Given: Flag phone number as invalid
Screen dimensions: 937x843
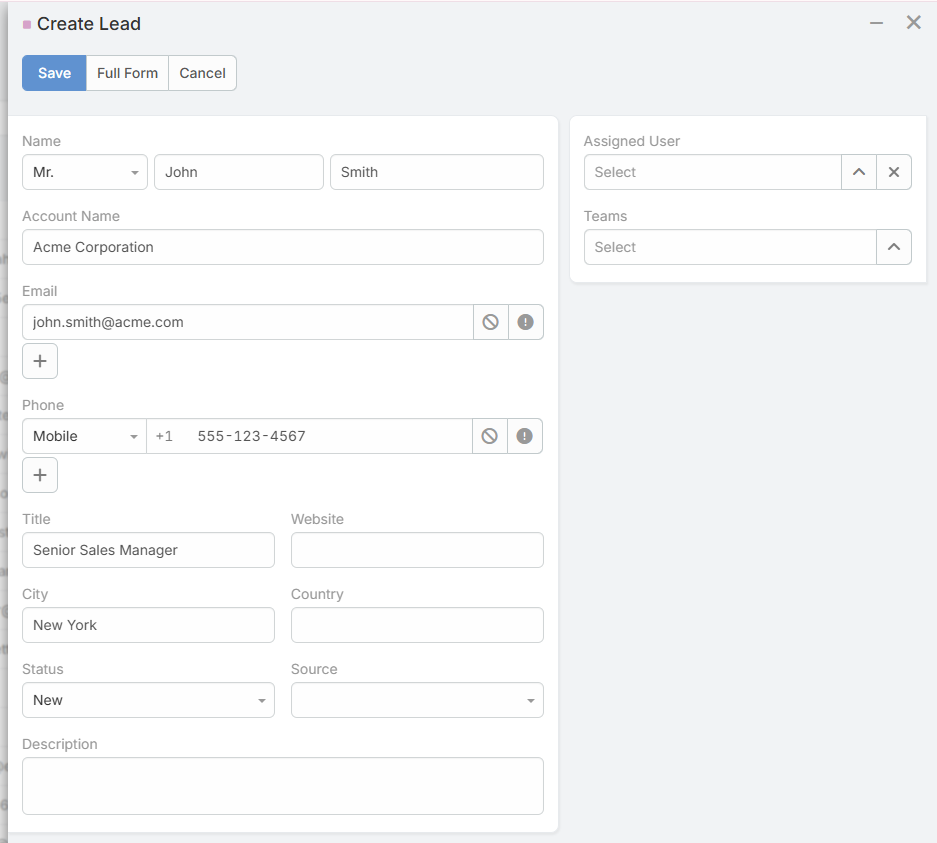Looking at the screenshot, I should click(x=524, y=436).
